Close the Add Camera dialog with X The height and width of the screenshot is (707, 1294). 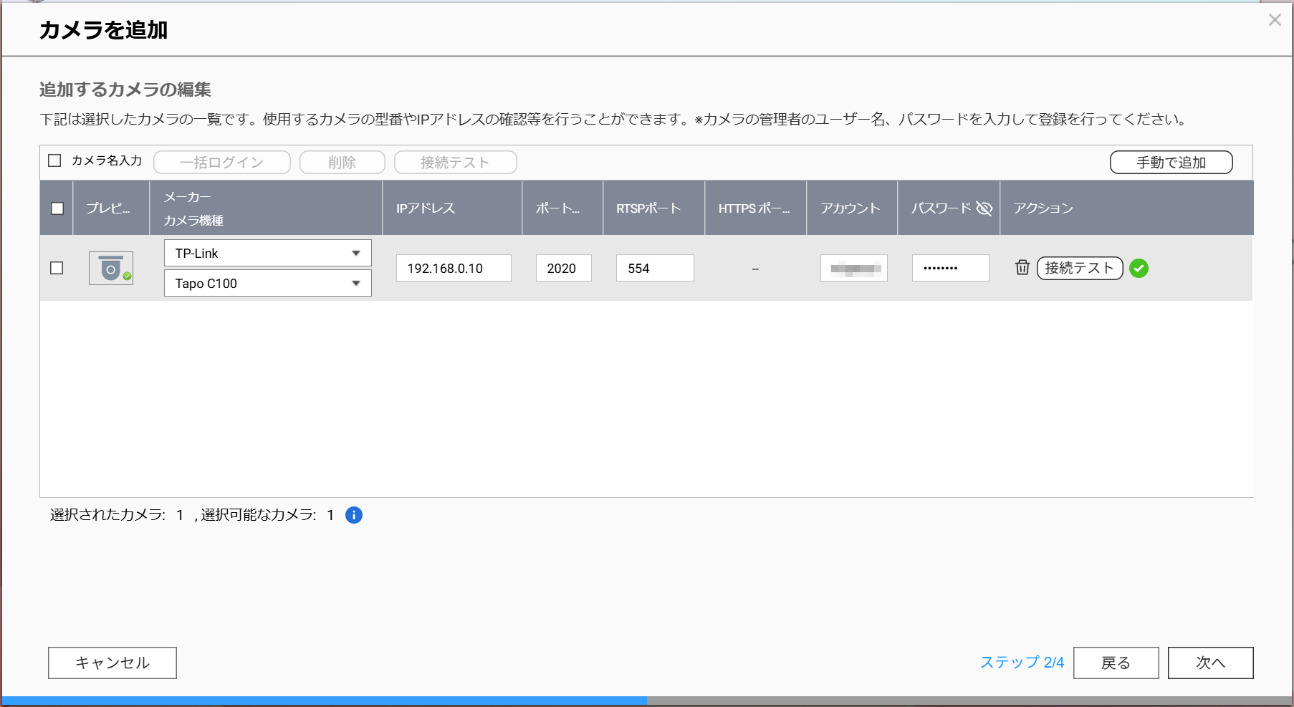pos(1274,20)
